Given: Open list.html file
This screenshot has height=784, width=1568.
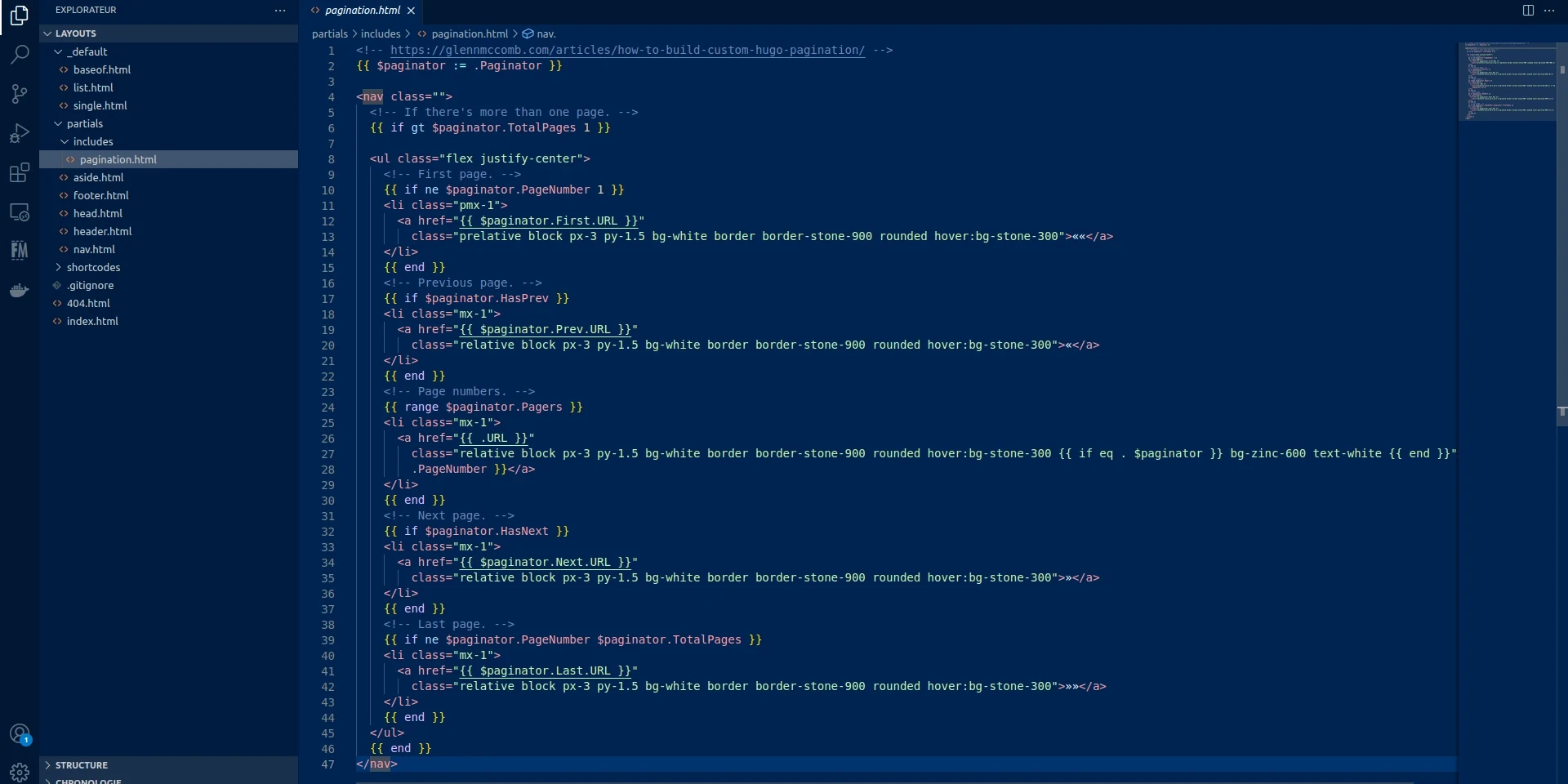Looking at the screenshot, I should pyautogui.click(x=169, y=87).
